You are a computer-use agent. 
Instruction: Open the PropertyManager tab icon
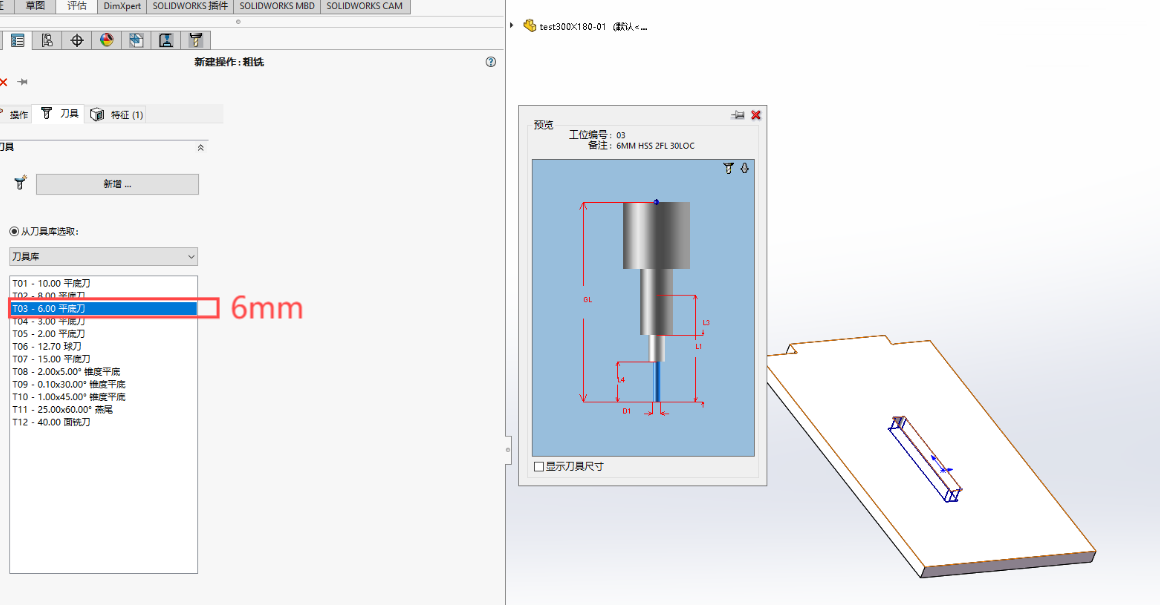pyautogui.click(x=18, y=41)
